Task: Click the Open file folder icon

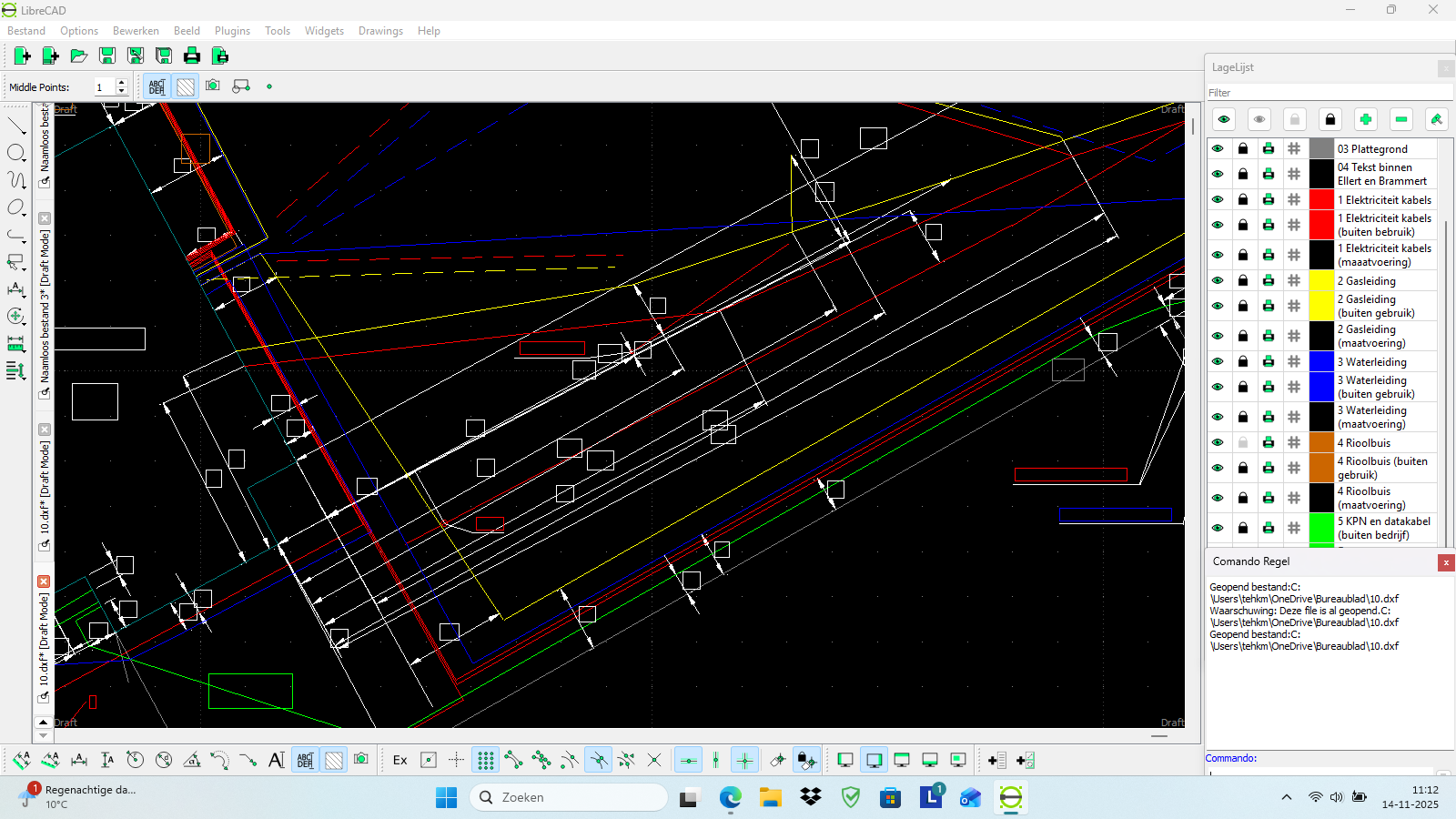Action: coord(79,56)
